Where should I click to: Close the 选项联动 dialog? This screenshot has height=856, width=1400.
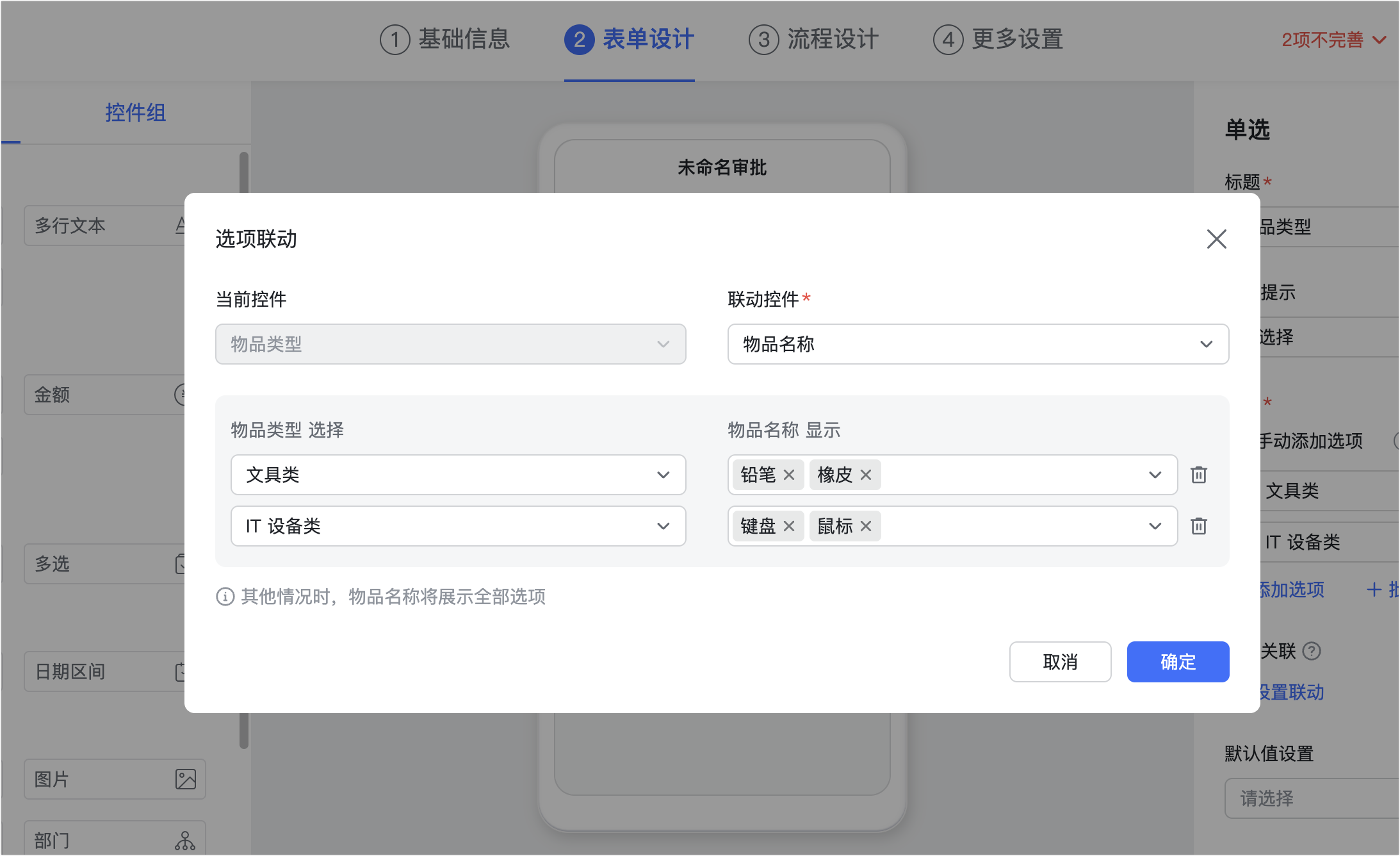(1216, 239)
